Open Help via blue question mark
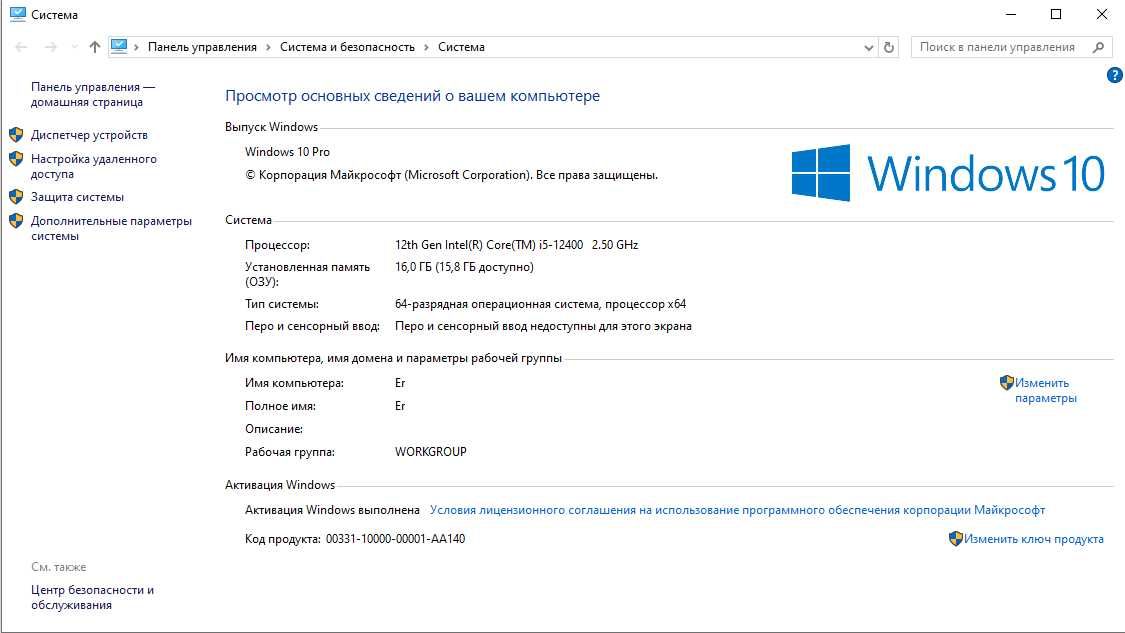This screenshot has height=633, width=1125. tap(1114, 75)
